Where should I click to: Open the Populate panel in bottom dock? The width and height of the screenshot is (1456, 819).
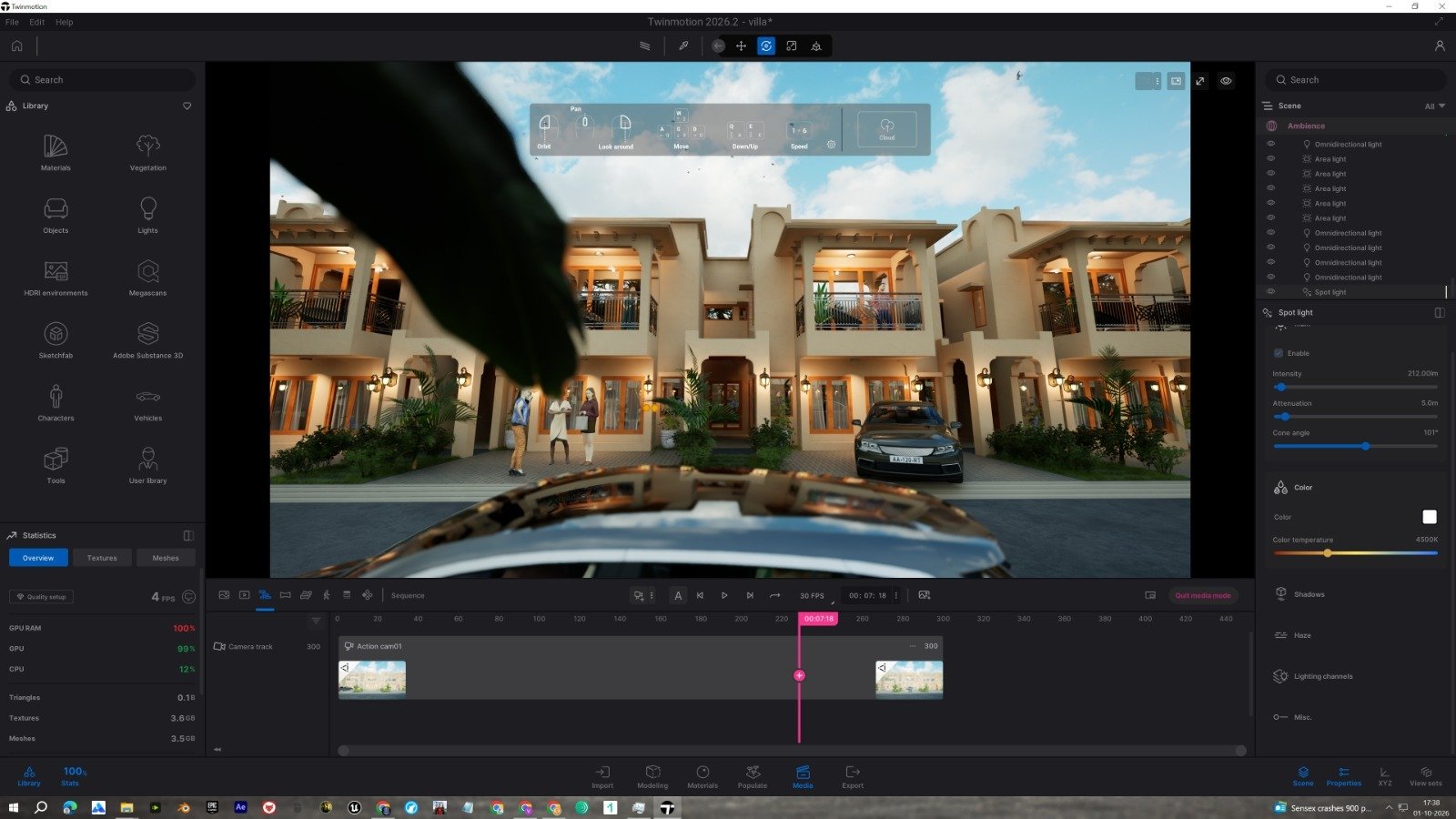[753, 776]
